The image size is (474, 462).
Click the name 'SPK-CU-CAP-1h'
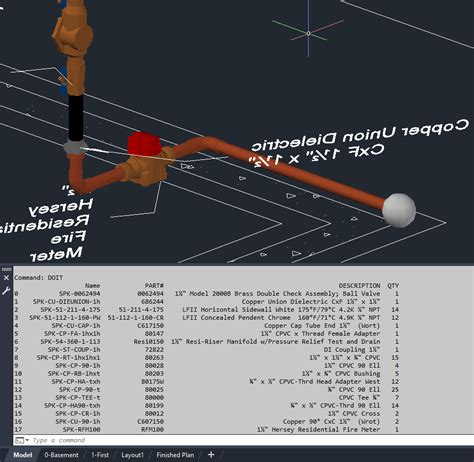click(x=76, y=326)
